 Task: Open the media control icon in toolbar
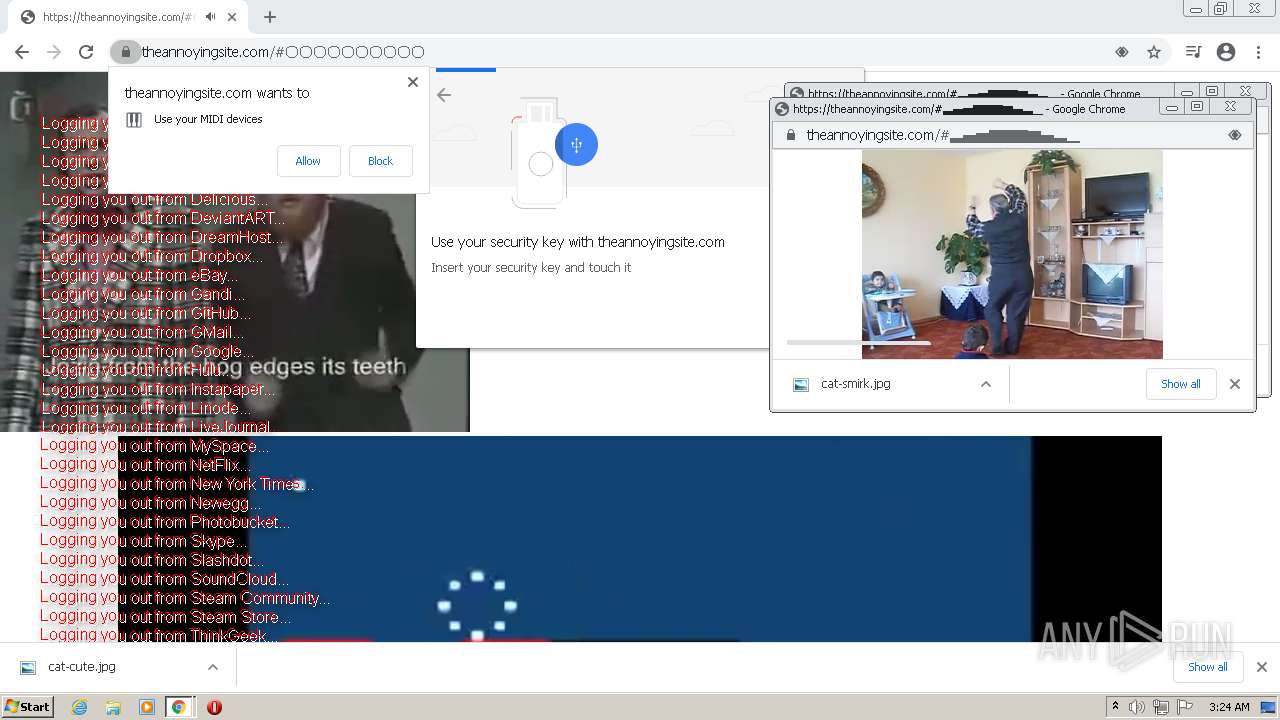1193,52
